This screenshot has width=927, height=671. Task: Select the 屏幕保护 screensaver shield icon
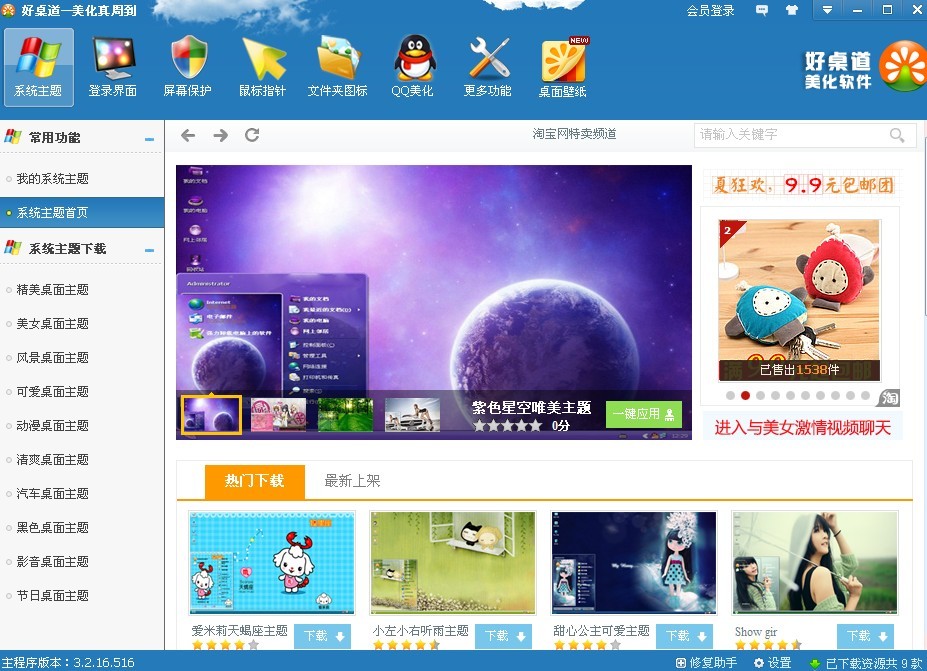(x=188, y=66)
